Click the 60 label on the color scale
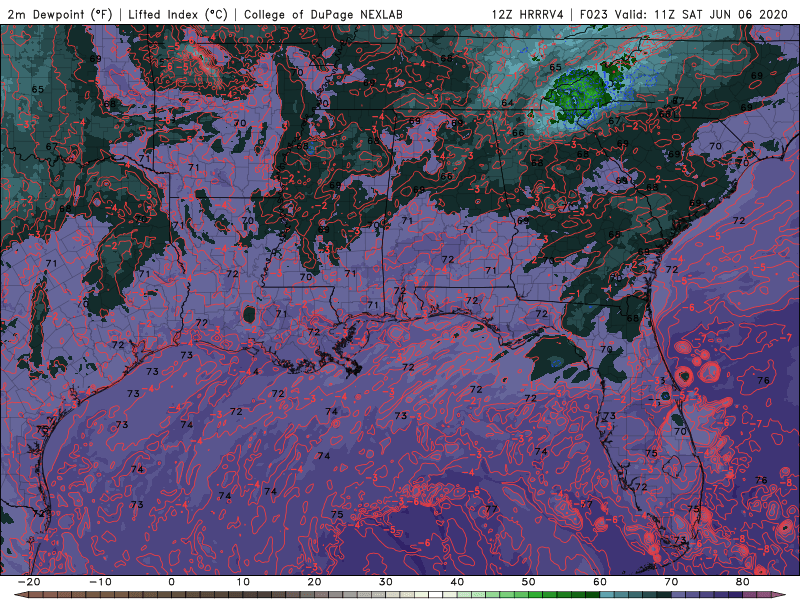 tap(600, 582)
